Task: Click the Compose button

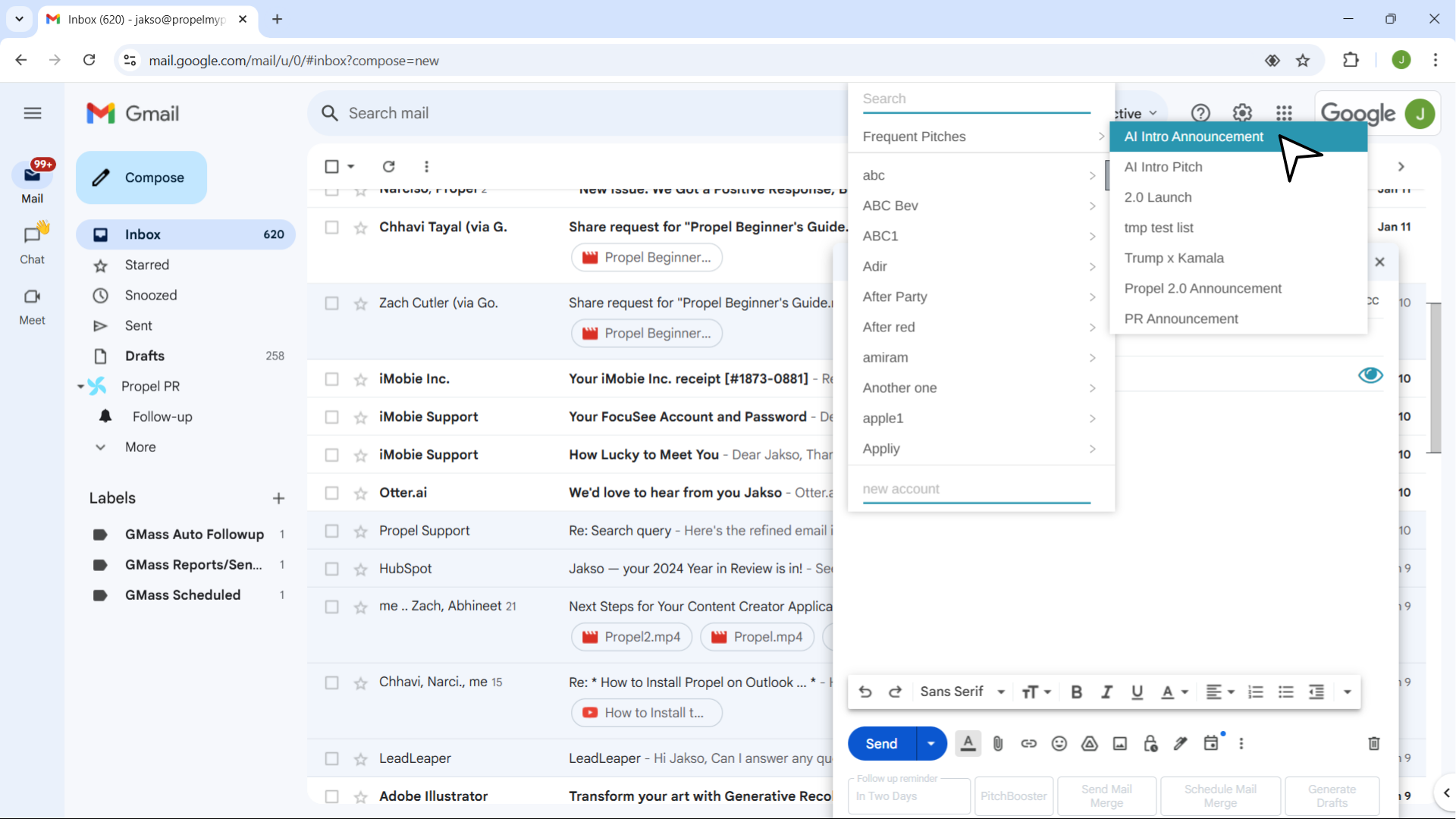Action: pos(141,177)
